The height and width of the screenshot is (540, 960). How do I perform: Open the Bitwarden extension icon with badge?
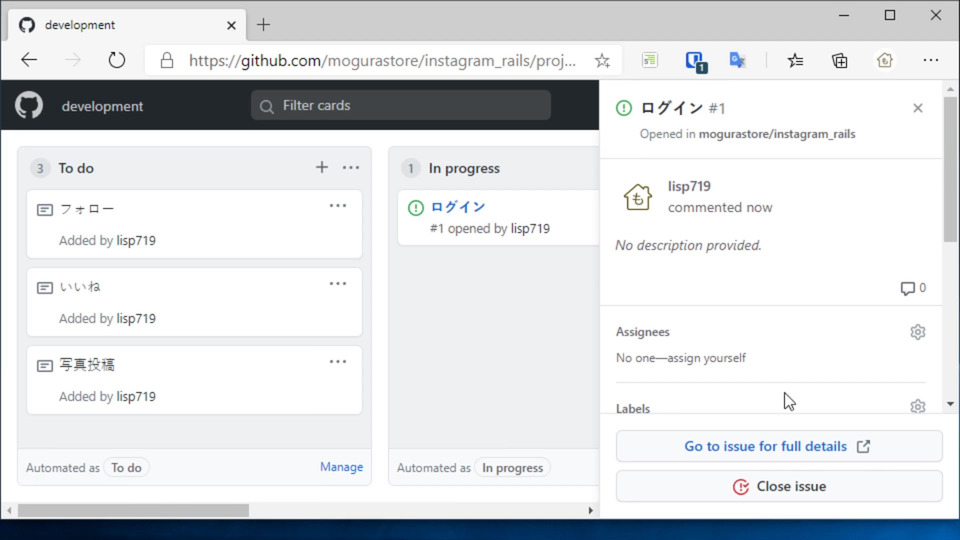pyautogui.click(x=696, y=61)
